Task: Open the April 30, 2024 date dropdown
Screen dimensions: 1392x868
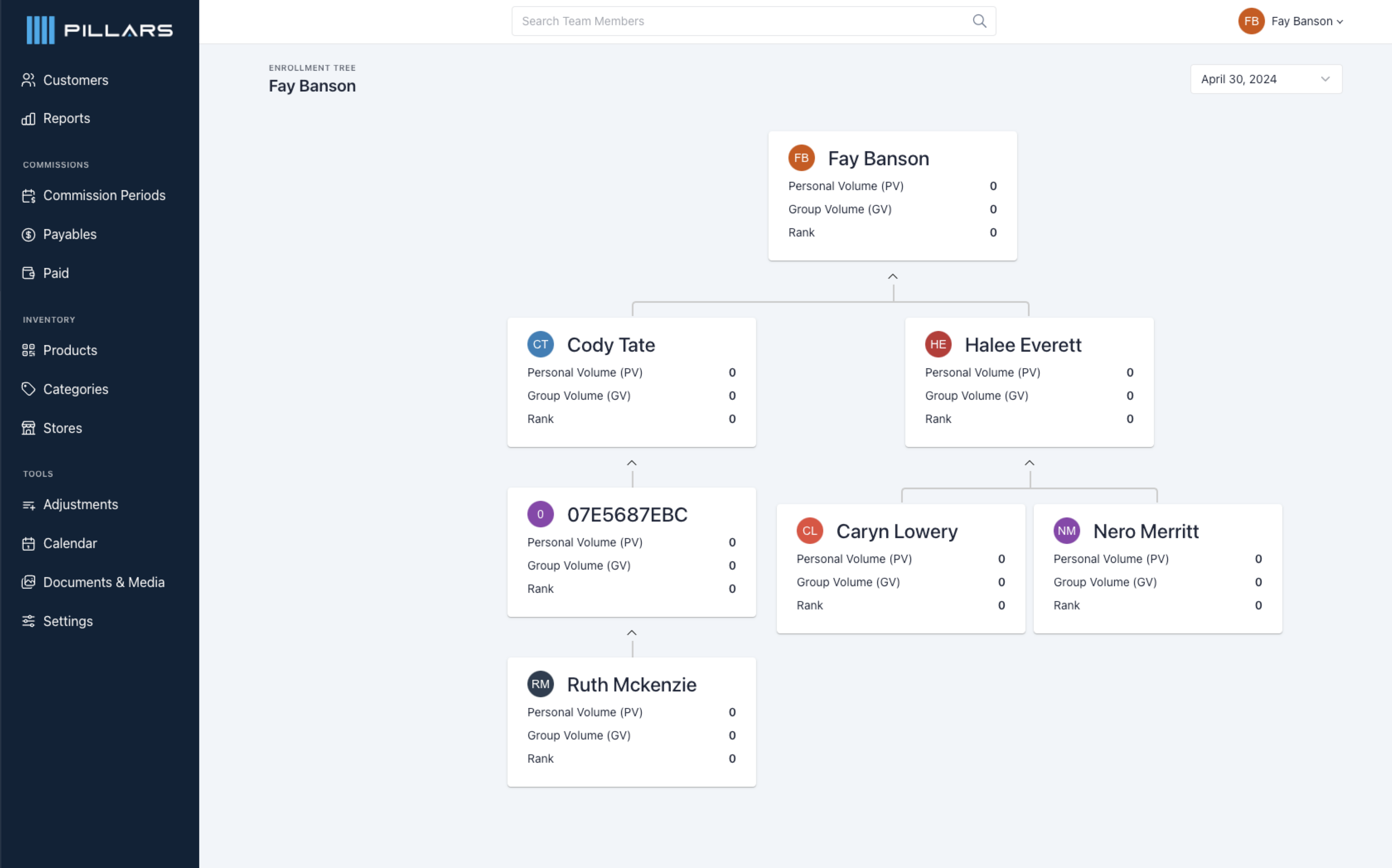Action: point(1266,79)
